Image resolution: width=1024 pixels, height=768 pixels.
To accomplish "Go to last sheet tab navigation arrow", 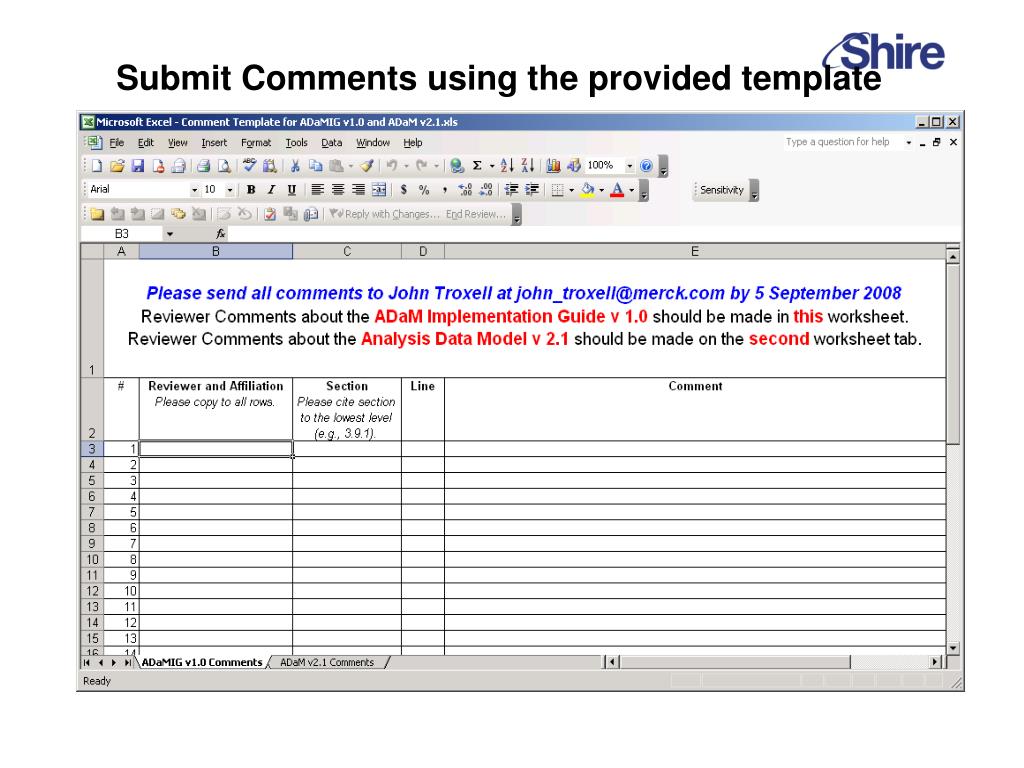I will [x=129, y=662].
